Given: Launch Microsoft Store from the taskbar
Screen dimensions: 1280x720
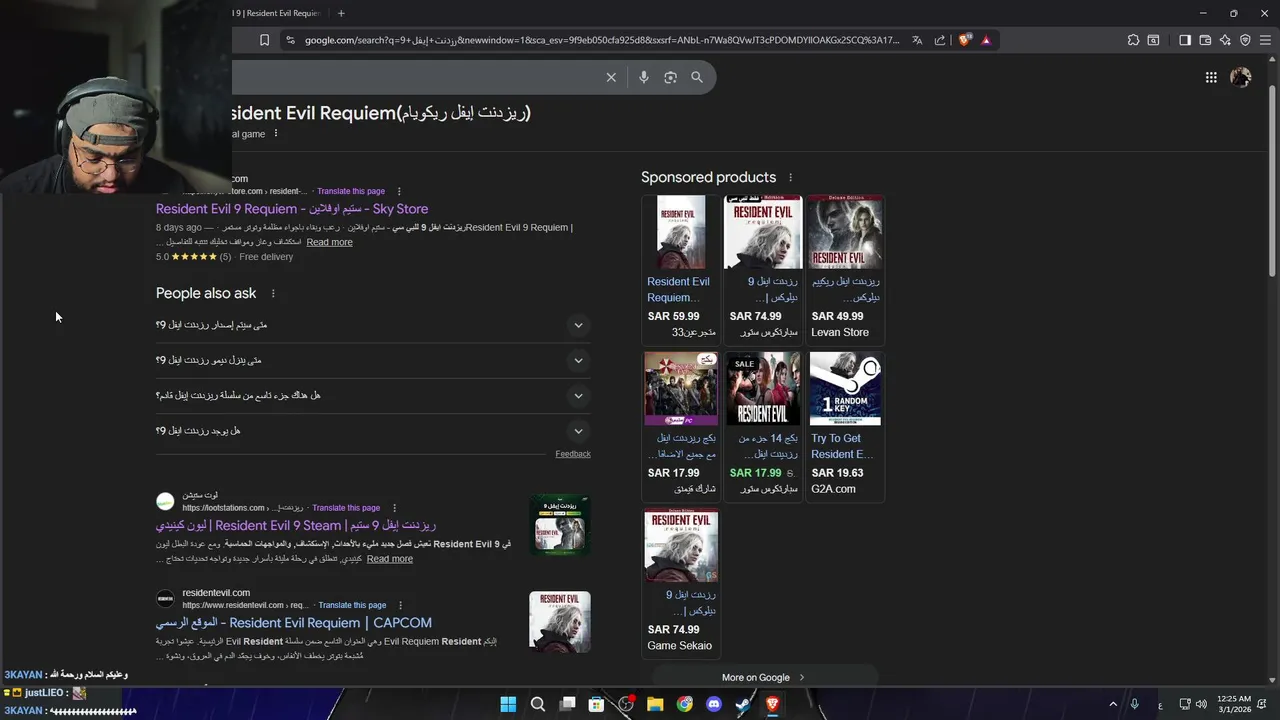Looking at the screenshot, I should click(x=596, y=704).
